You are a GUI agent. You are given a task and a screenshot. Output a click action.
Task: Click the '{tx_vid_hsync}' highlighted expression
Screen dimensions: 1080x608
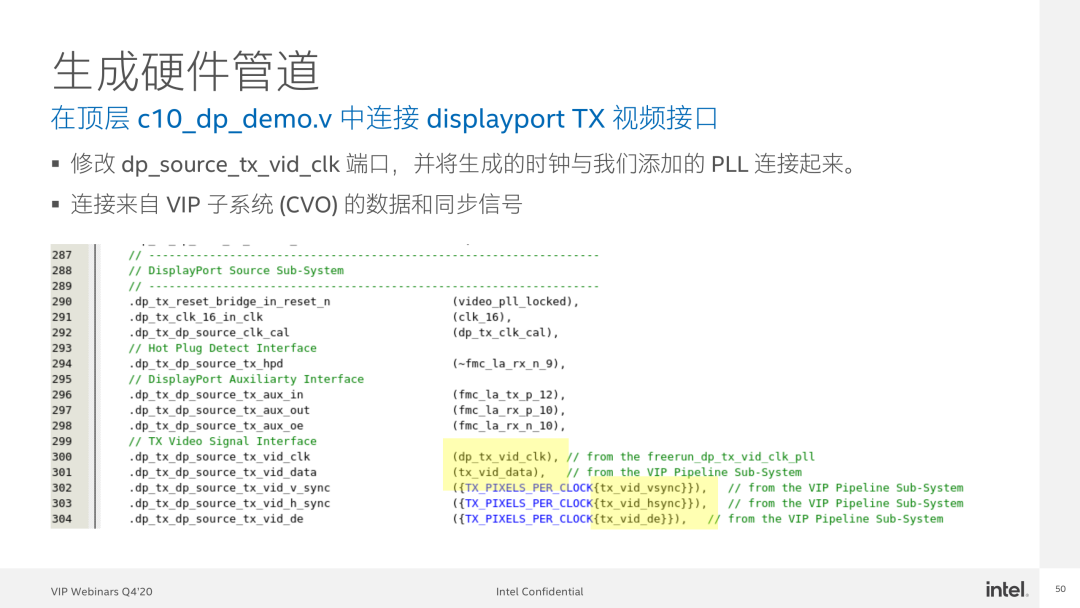(643, 503)
